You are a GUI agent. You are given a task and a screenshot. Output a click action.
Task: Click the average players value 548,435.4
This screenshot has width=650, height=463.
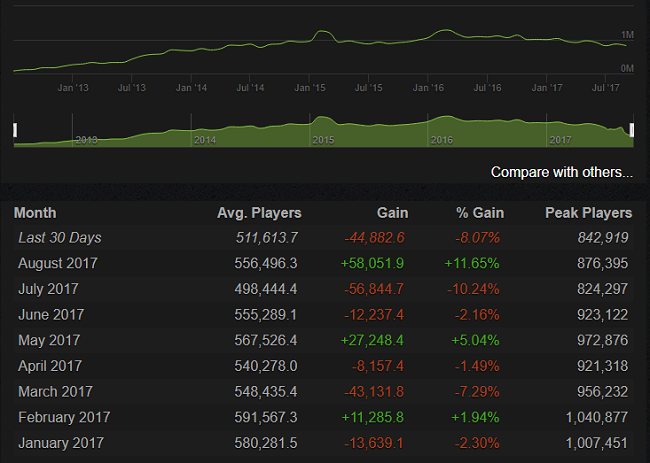coord(266,392)
